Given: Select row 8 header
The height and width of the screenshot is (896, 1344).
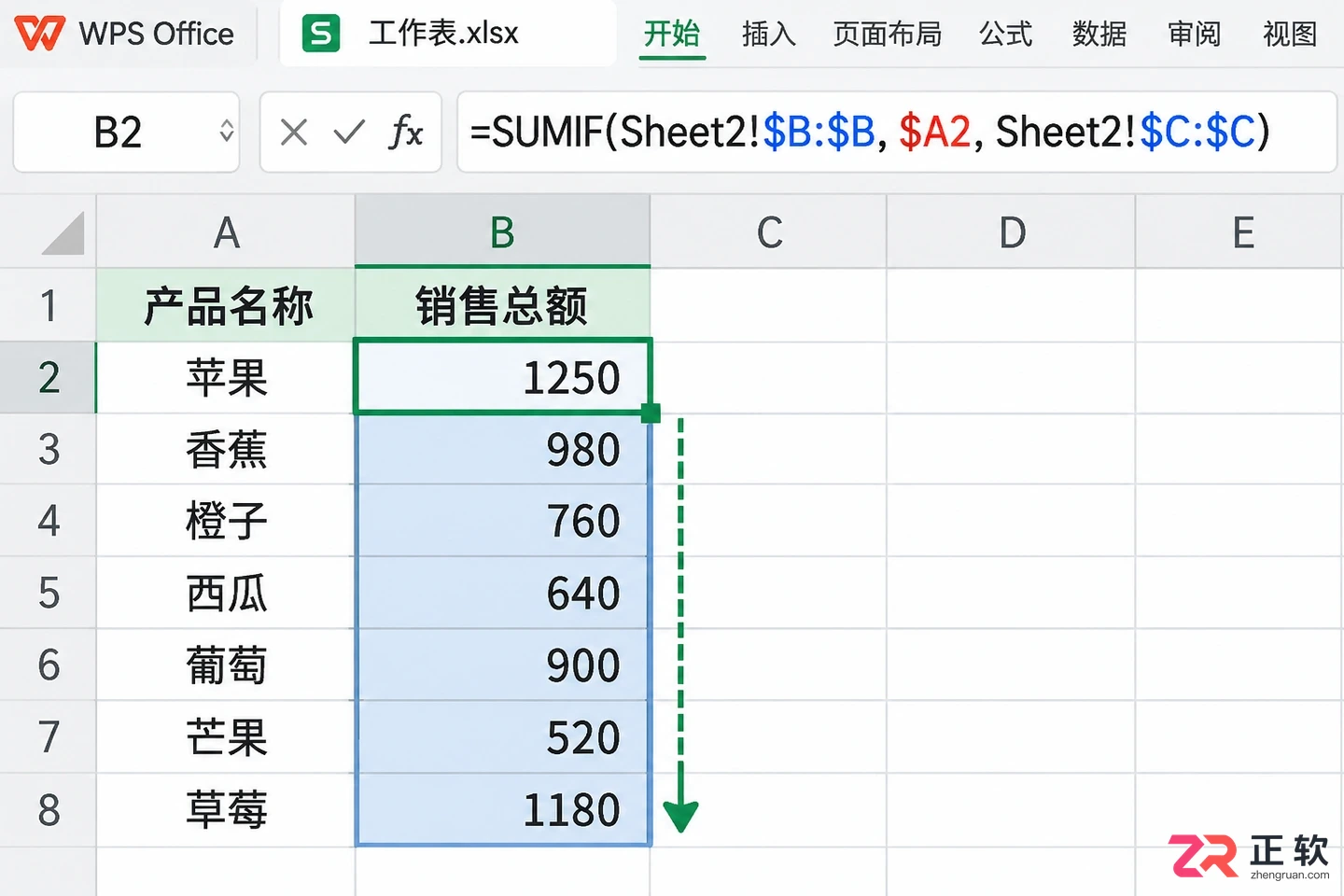Looking at the screenshot, I should pyautogui.click(x=49, y=810).
